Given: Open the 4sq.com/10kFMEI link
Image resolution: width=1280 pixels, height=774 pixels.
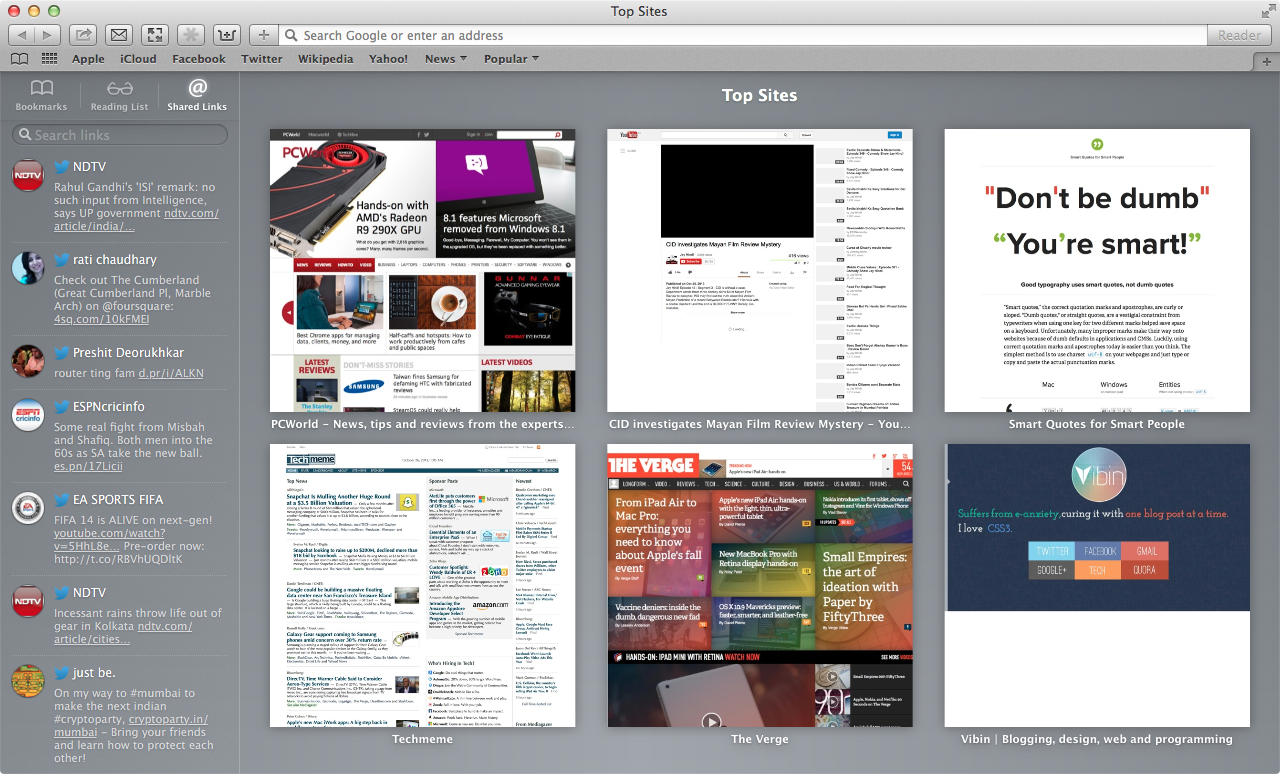Looking at the screenshot, I should (101, 319).
